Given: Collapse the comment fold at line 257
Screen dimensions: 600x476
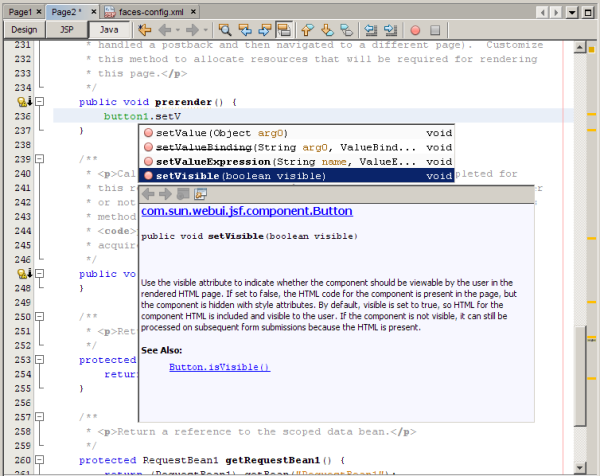Looking at the screenshot, I should coord(39,417).
